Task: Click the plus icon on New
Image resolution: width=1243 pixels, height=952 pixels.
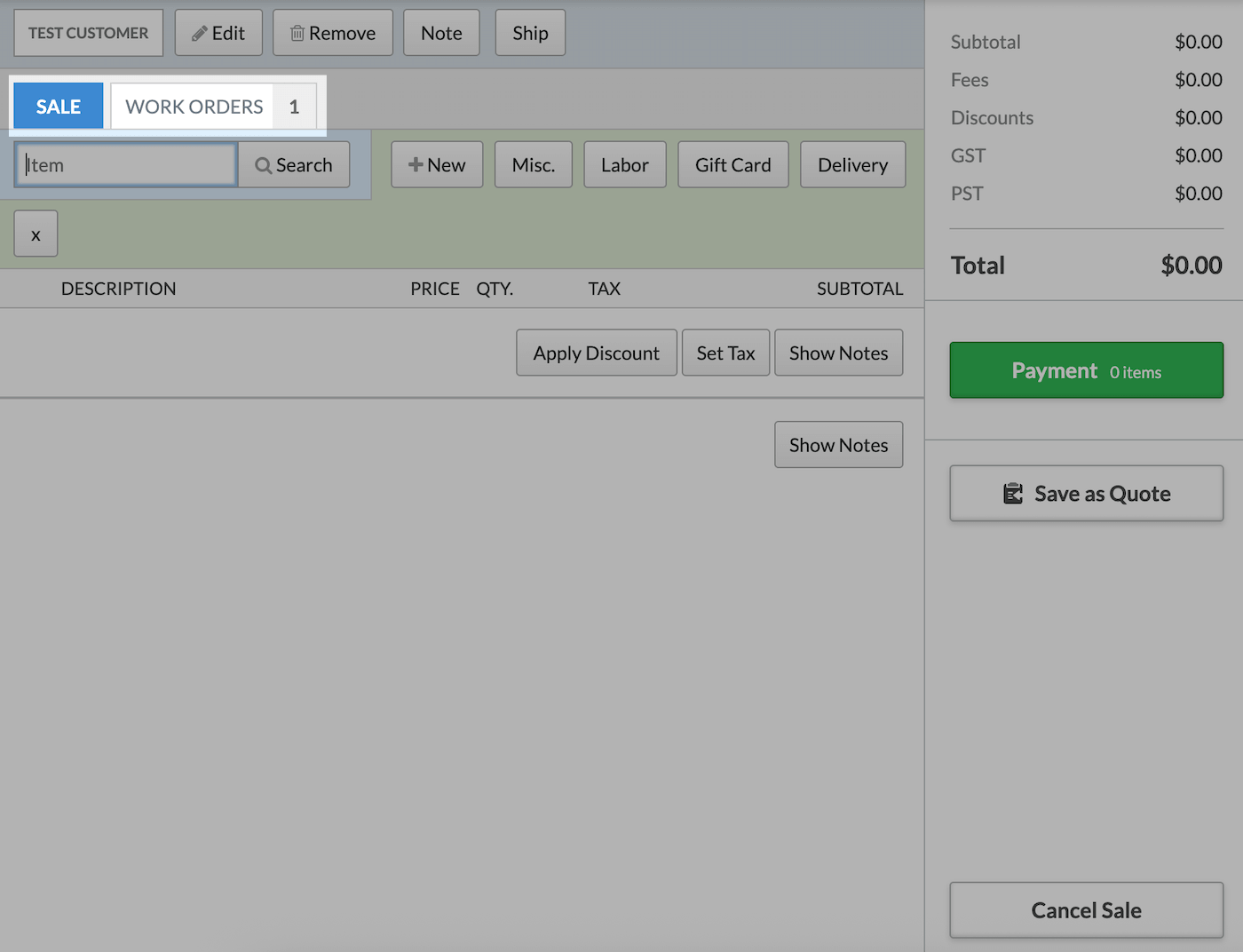Action: (x=416, y=164)
